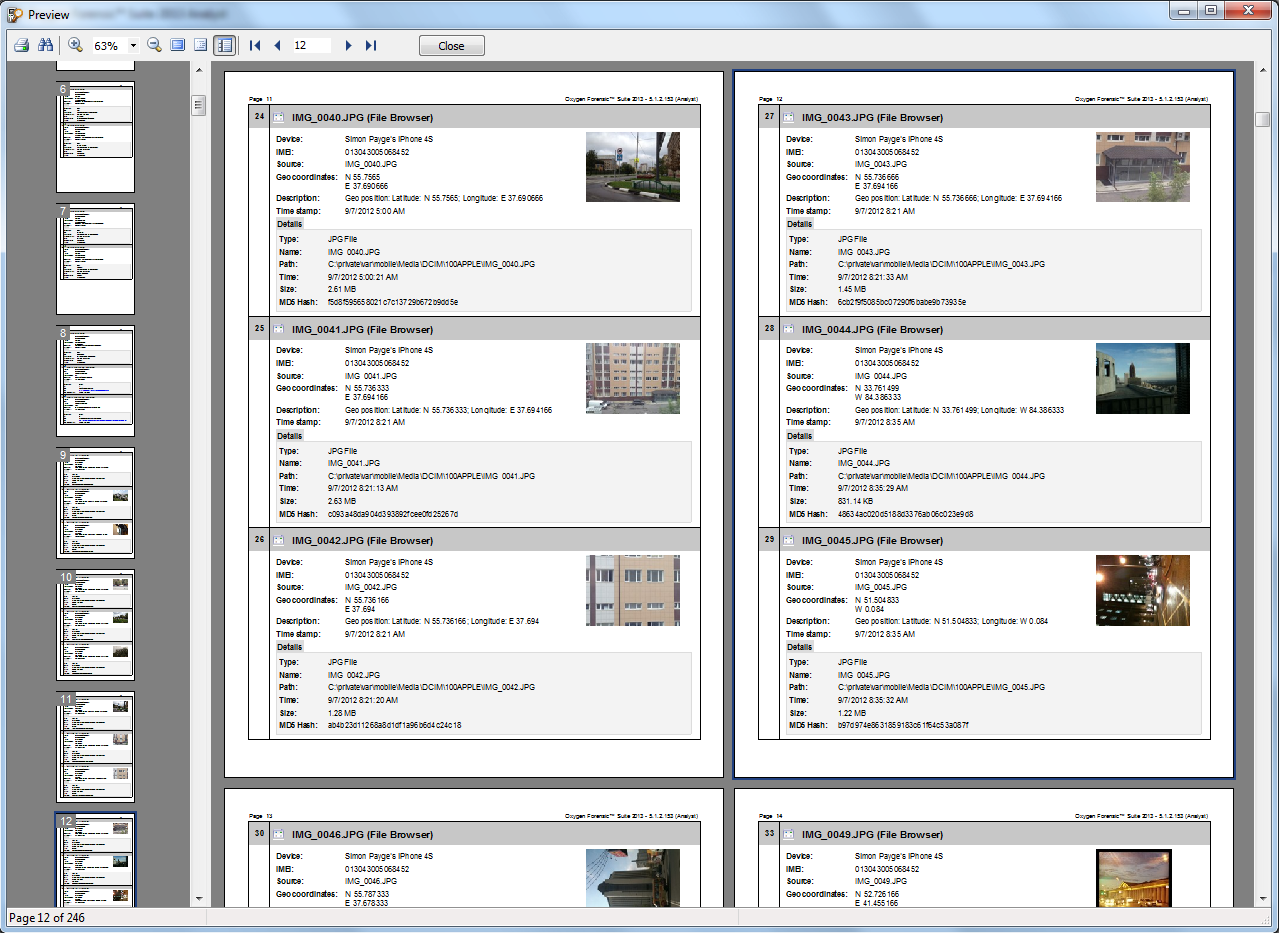
Task: Click the Close button in the toolbar
Action: [x=452, y=46]
